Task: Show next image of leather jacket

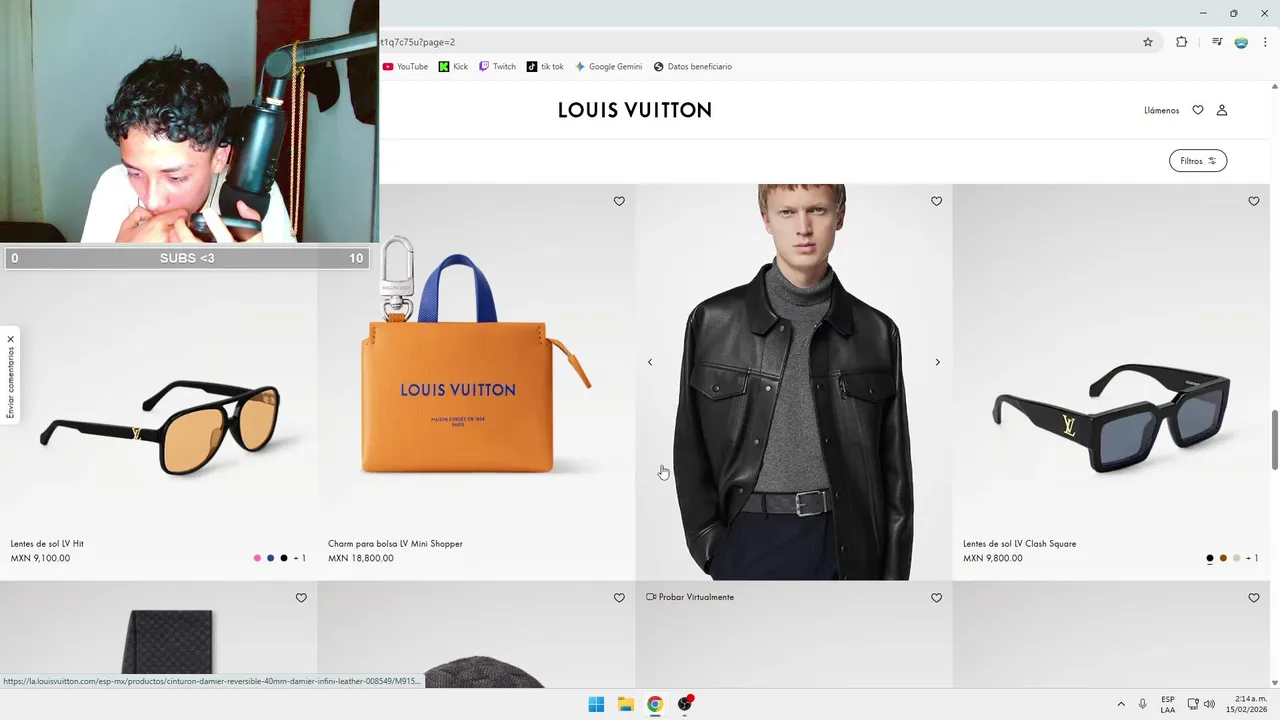Action: 937,362
